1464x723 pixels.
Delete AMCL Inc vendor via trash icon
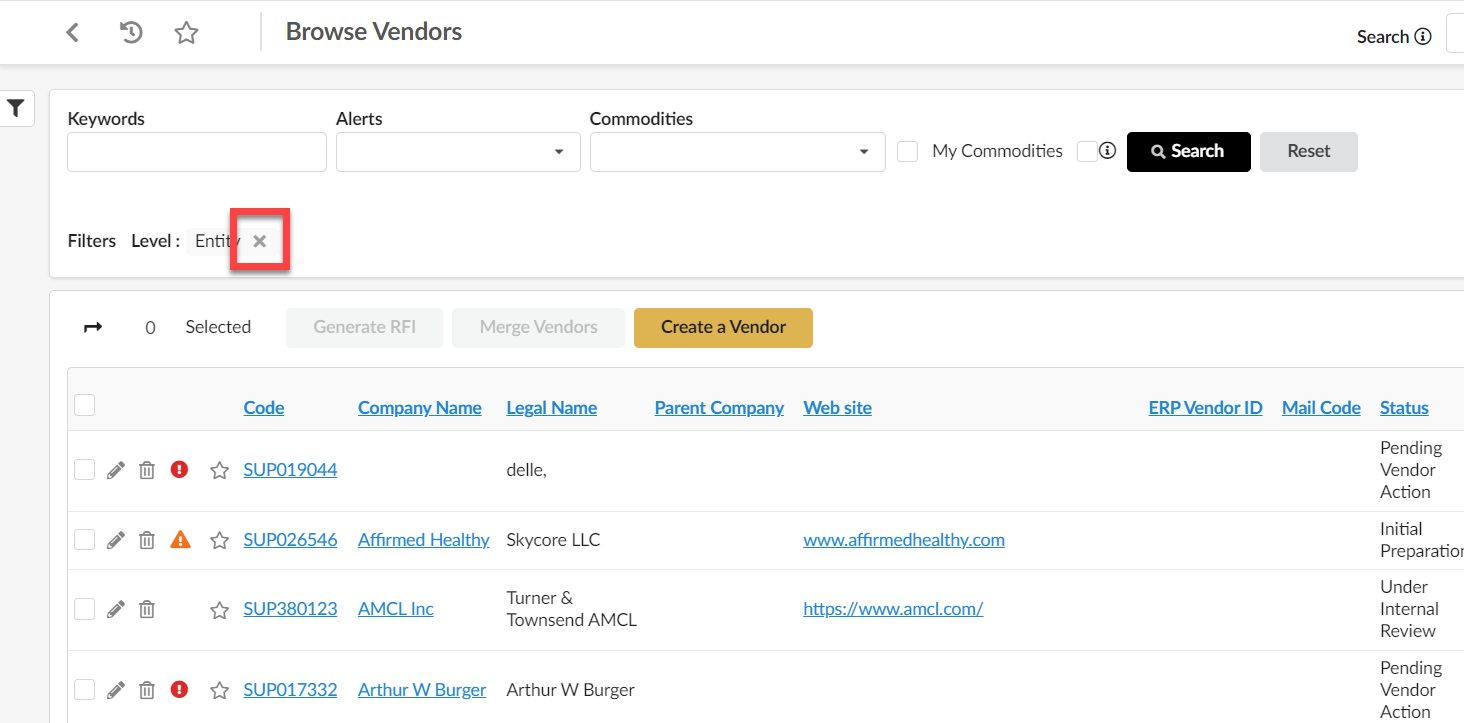click(147, 609)
